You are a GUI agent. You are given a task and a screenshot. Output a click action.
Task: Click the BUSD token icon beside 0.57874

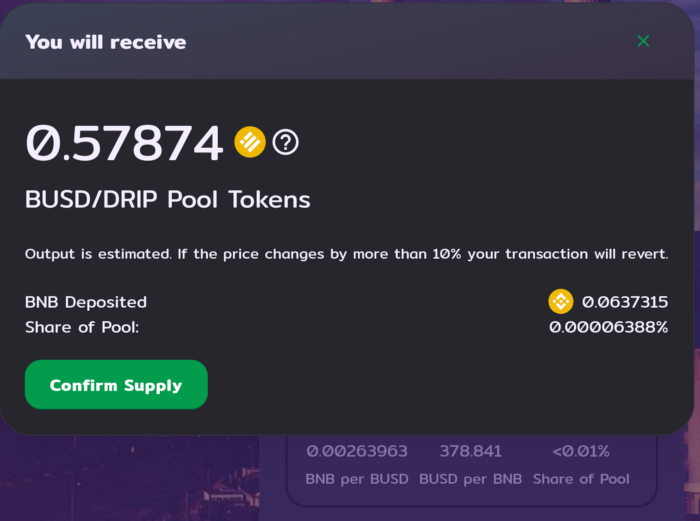[250, 142]
